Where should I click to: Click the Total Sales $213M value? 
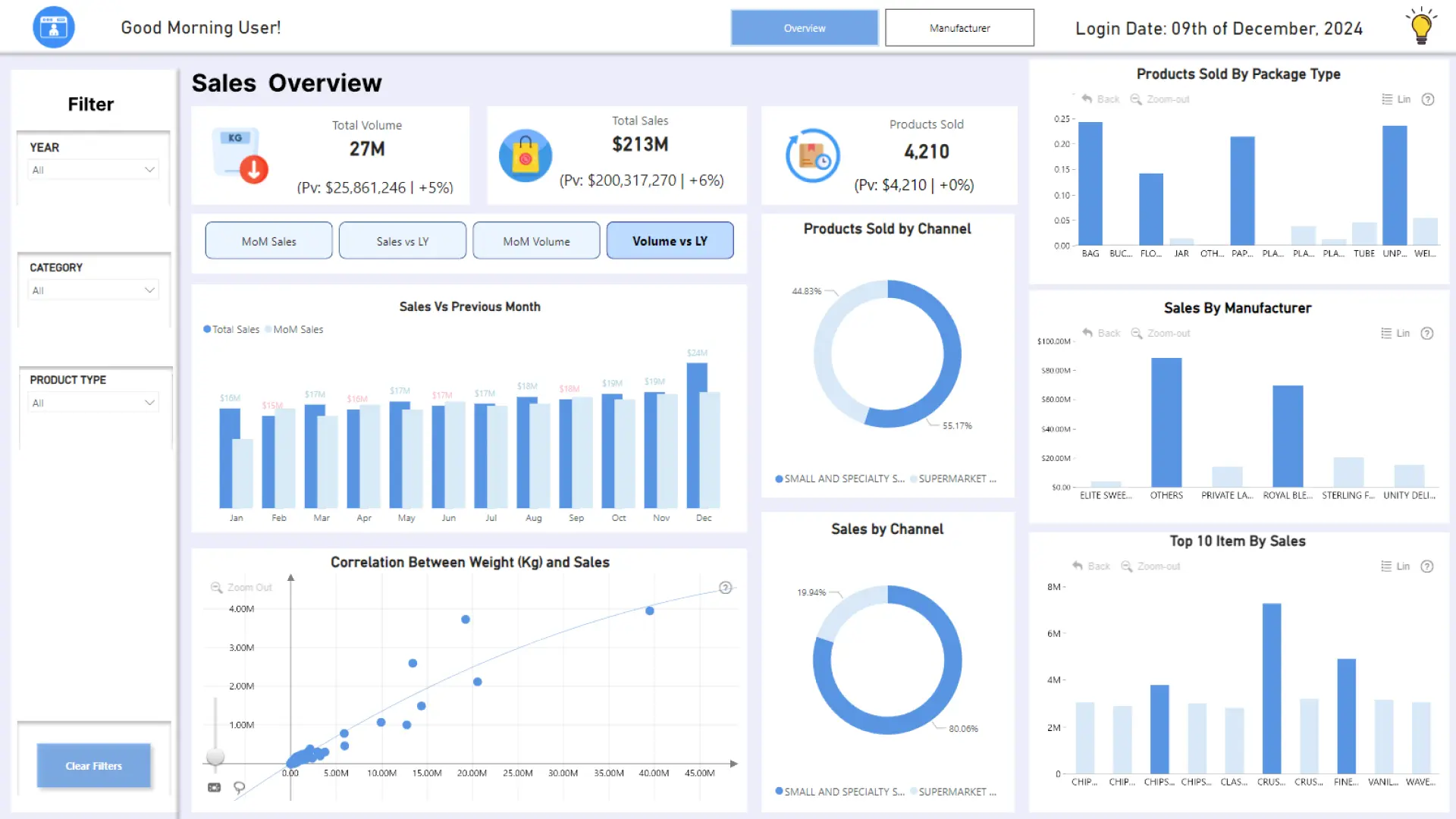[640, 144]
